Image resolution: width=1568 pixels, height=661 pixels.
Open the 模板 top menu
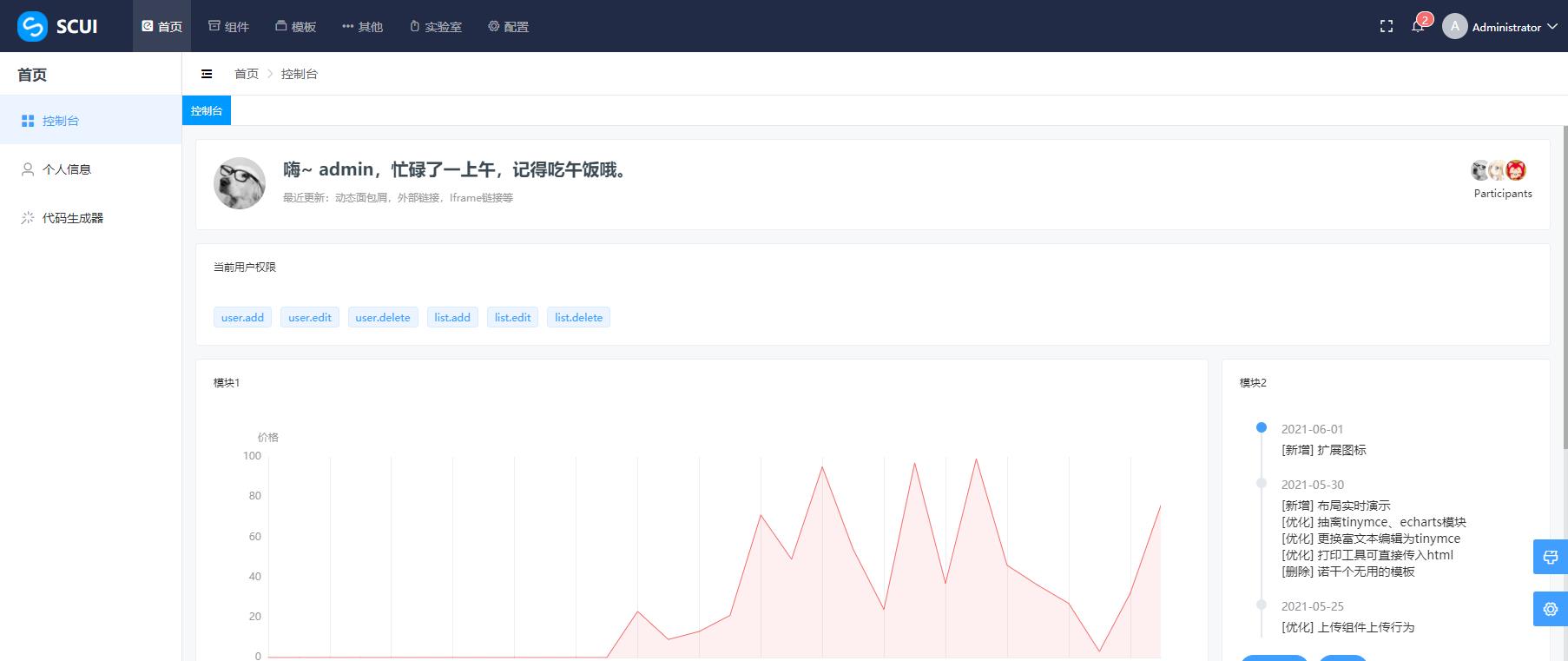coord(295,27)
